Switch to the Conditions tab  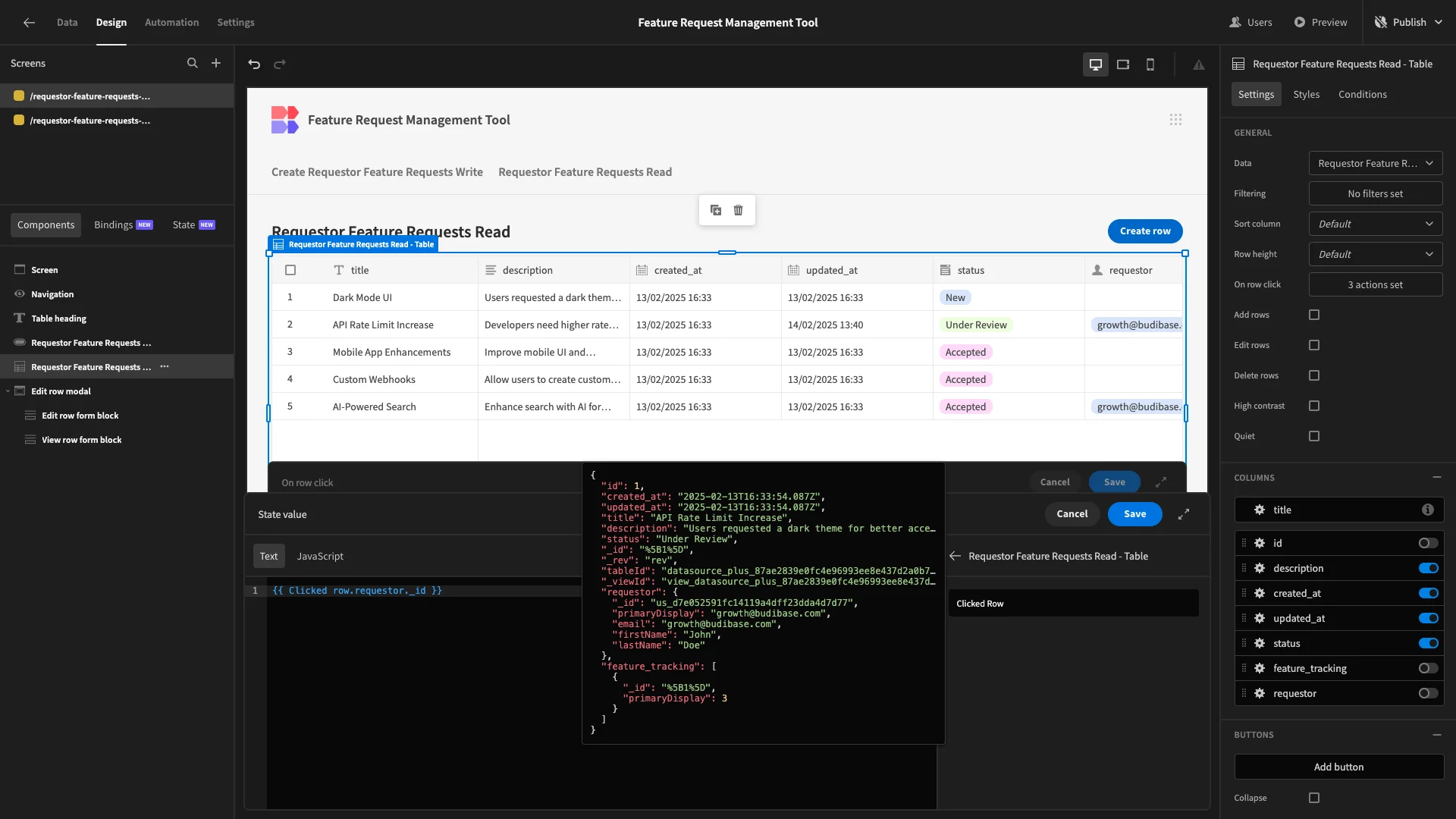pyautogui.click(x=1363, y=94)
